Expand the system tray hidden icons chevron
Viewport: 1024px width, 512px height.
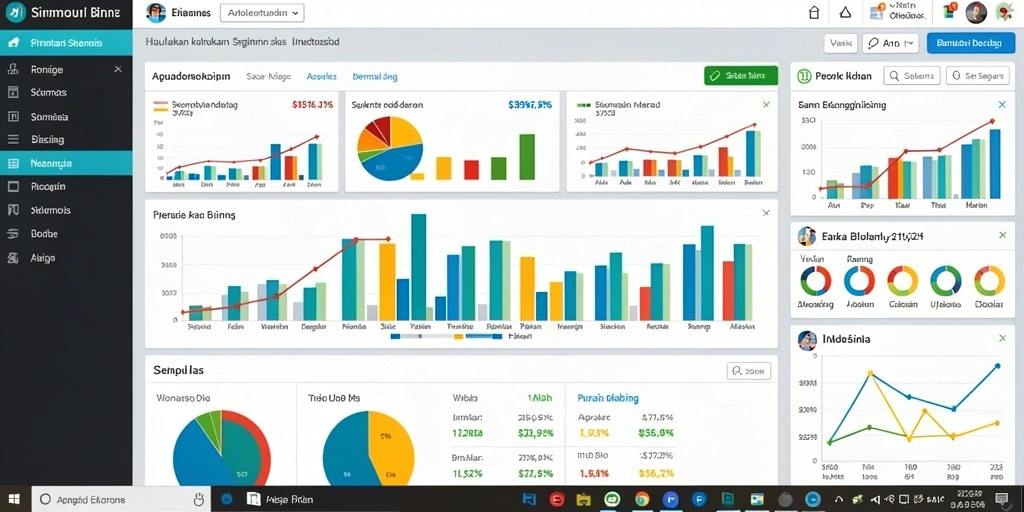pos(839,500)
